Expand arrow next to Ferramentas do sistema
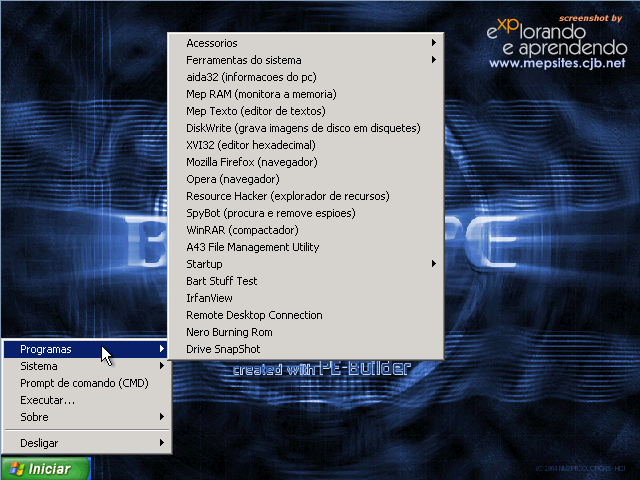The image size is (640, 480). point(433,60)
